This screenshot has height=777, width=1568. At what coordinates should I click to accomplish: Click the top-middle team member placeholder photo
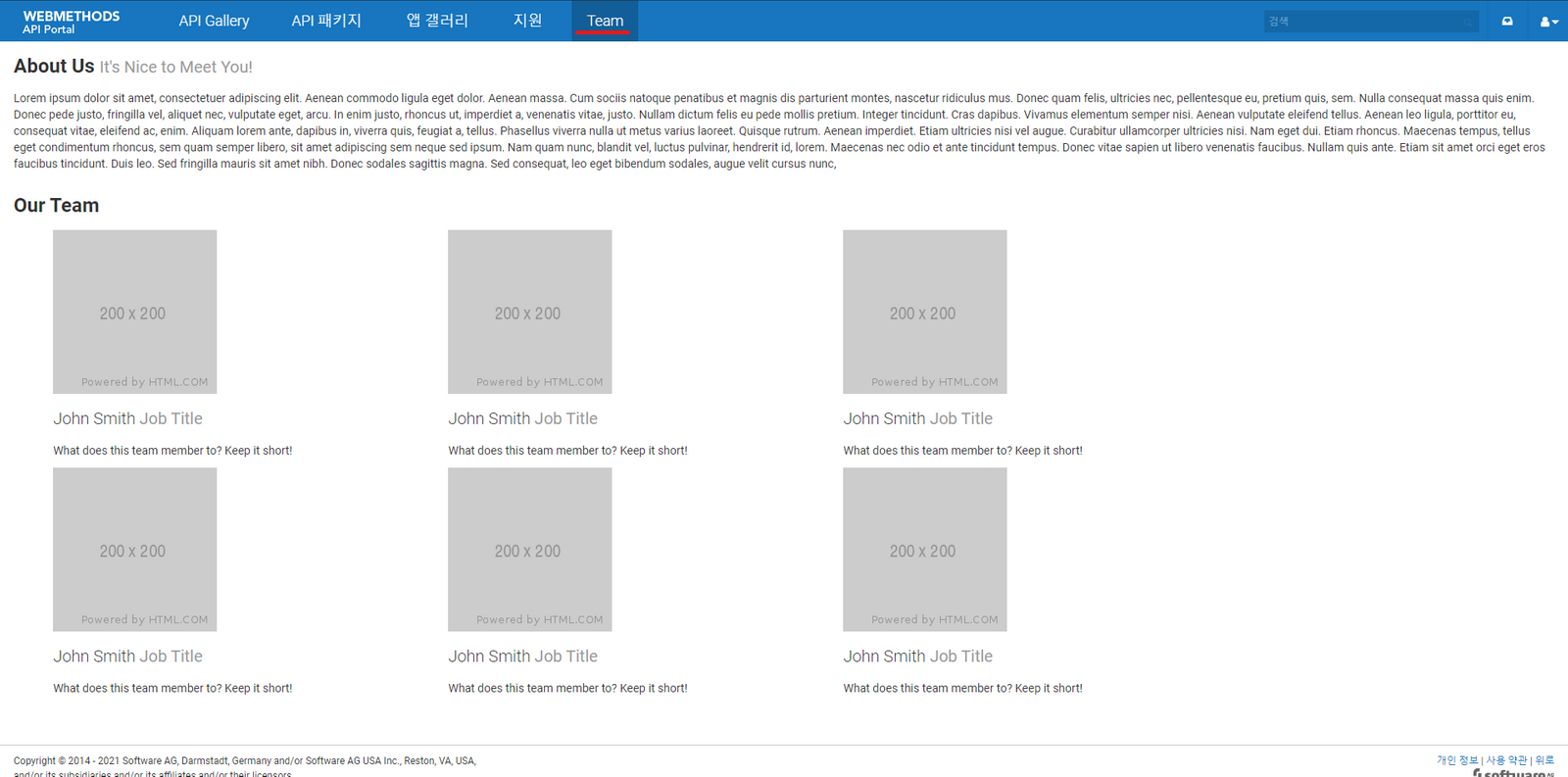tap(529, 312)
